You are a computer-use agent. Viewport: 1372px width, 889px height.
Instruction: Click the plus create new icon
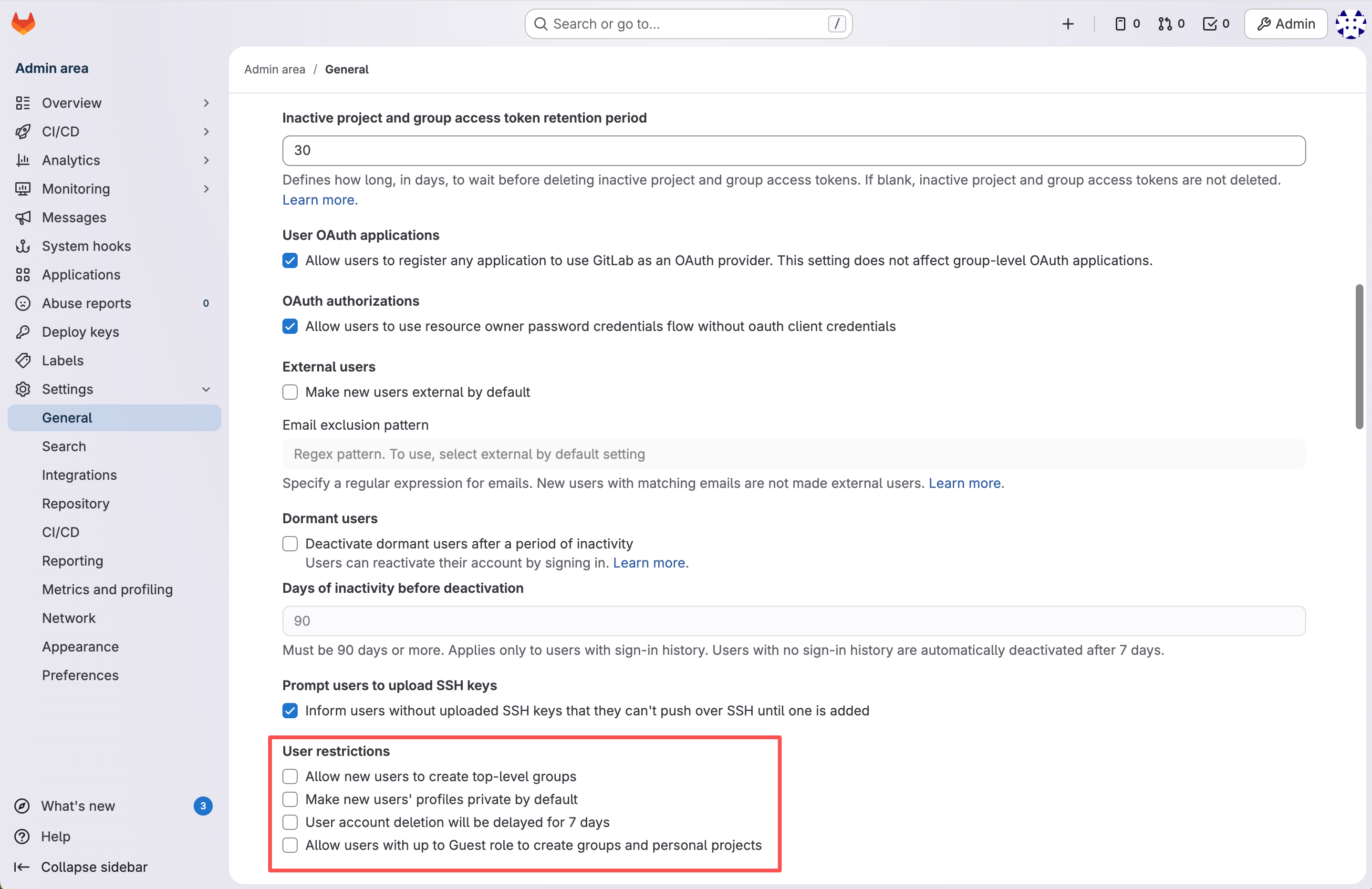tap(1068, 24)
